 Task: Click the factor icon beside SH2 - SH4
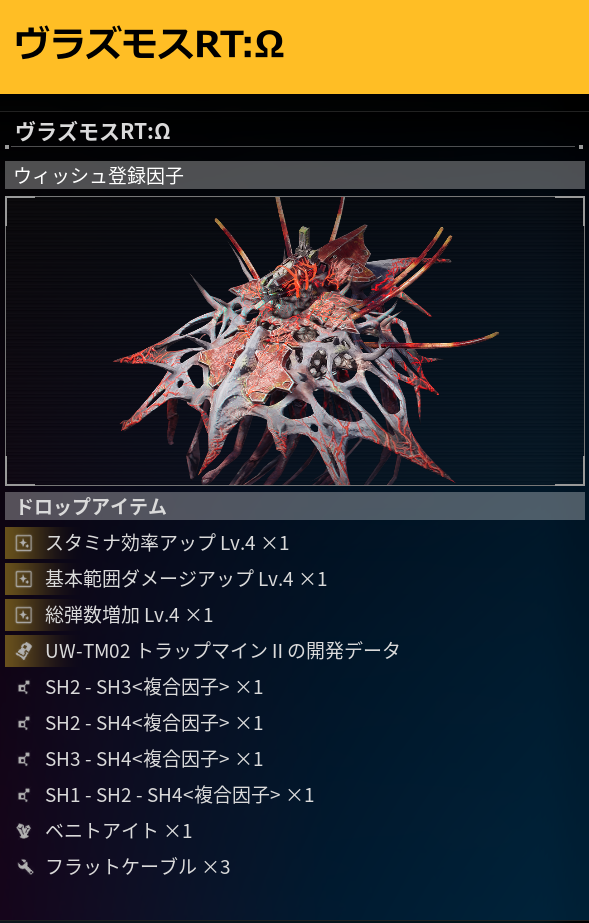(x=24, y=723)
